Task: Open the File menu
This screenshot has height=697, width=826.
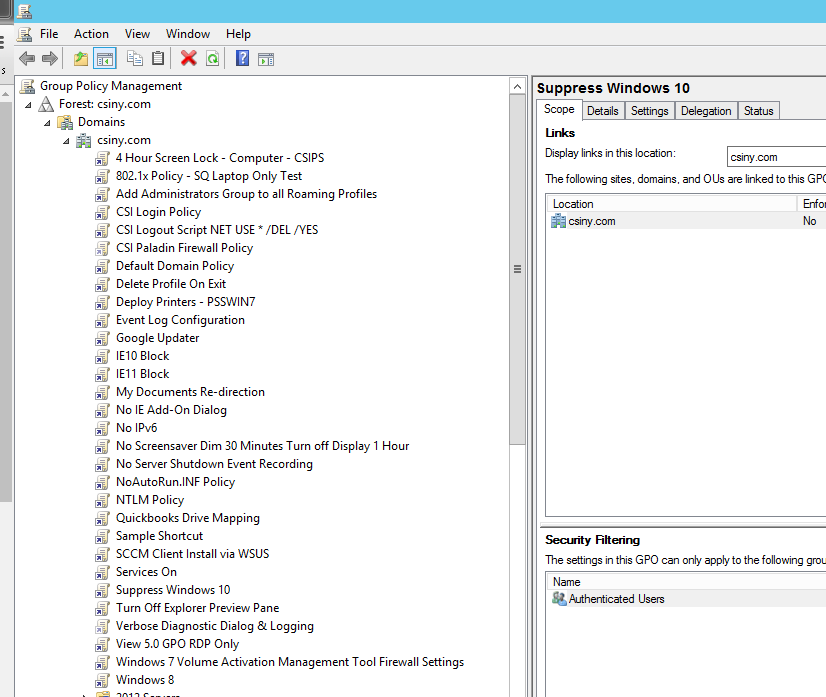Action: tap(49, 34)
